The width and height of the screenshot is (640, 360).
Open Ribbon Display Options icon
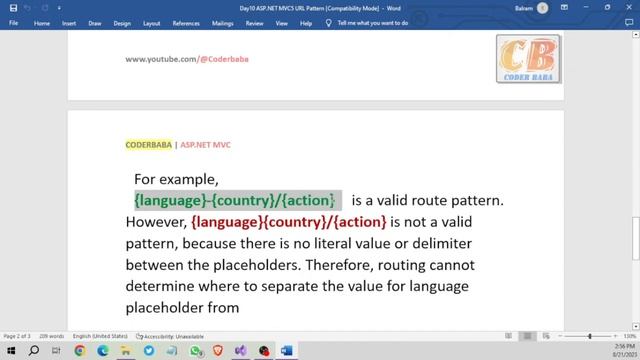tap(564, 8)
